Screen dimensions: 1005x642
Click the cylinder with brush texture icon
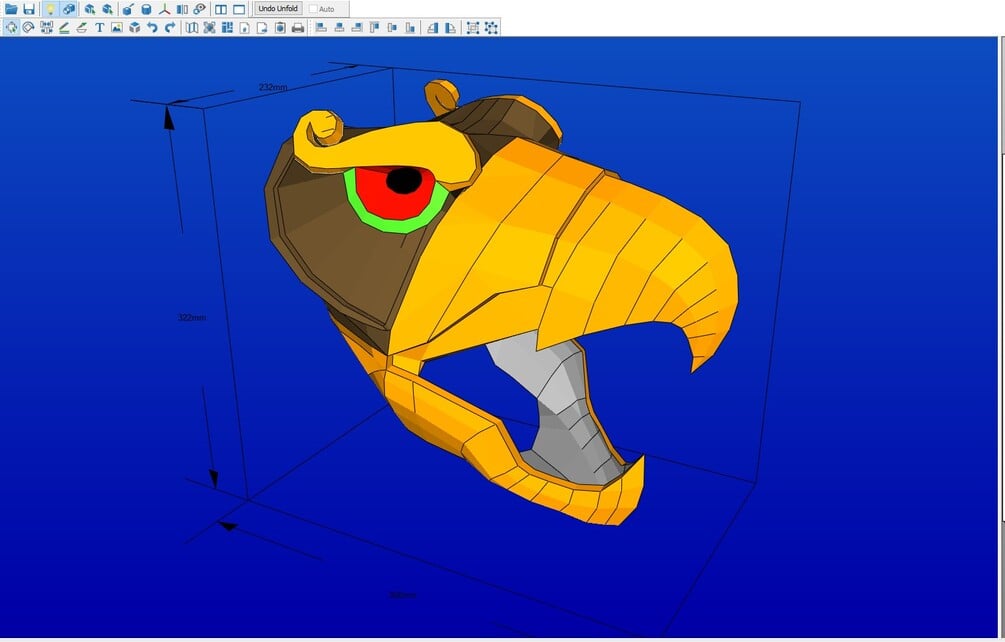coord(128,9)
